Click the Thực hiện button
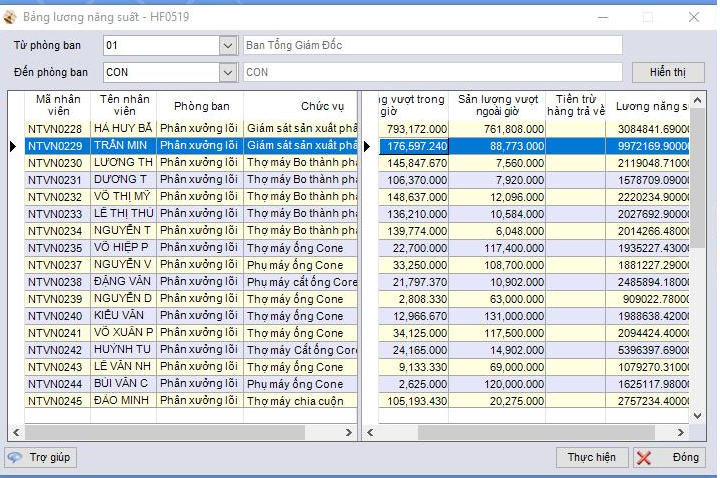The image size is (720, 478). [591, 457]
